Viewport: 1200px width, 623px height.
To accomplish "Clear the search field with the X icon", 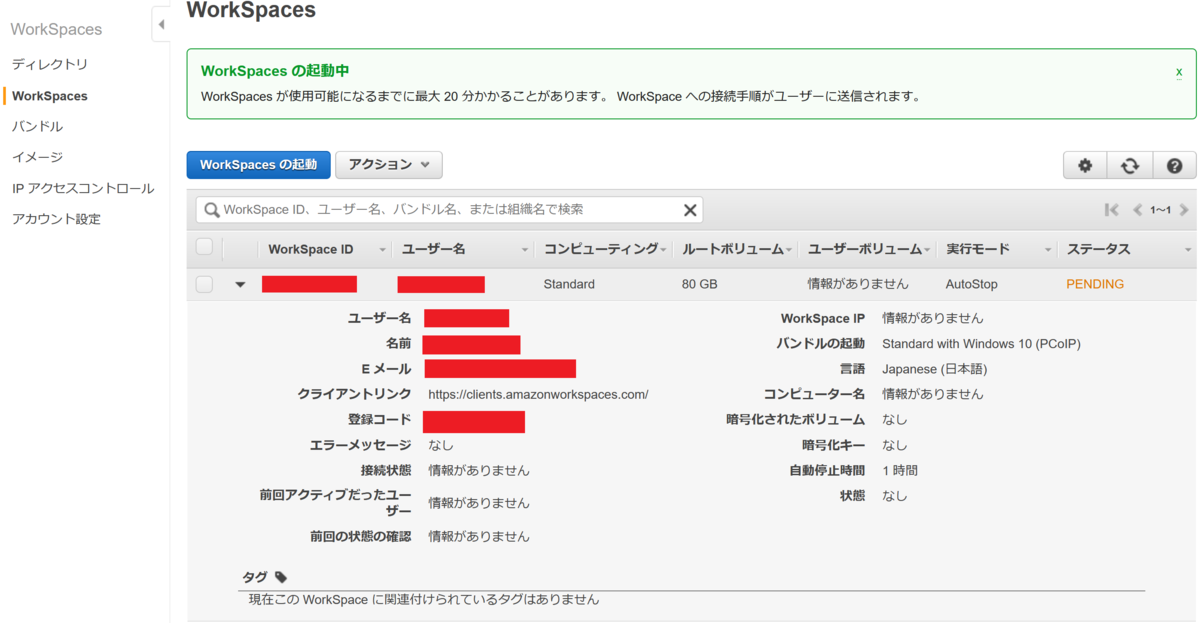I will pos(689,209).
